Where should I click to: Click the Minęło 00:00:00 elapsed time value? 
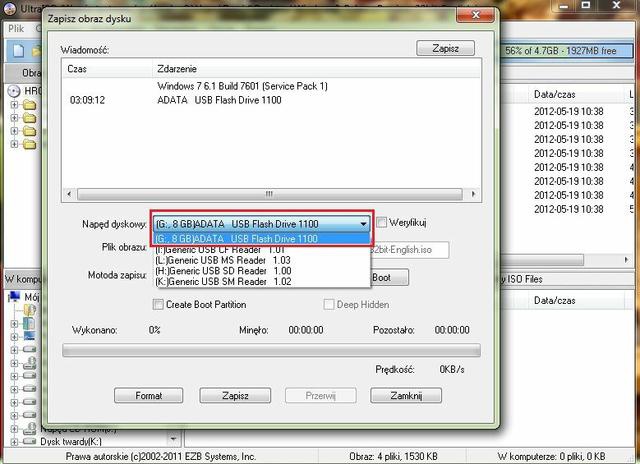[x=306, y=330]
